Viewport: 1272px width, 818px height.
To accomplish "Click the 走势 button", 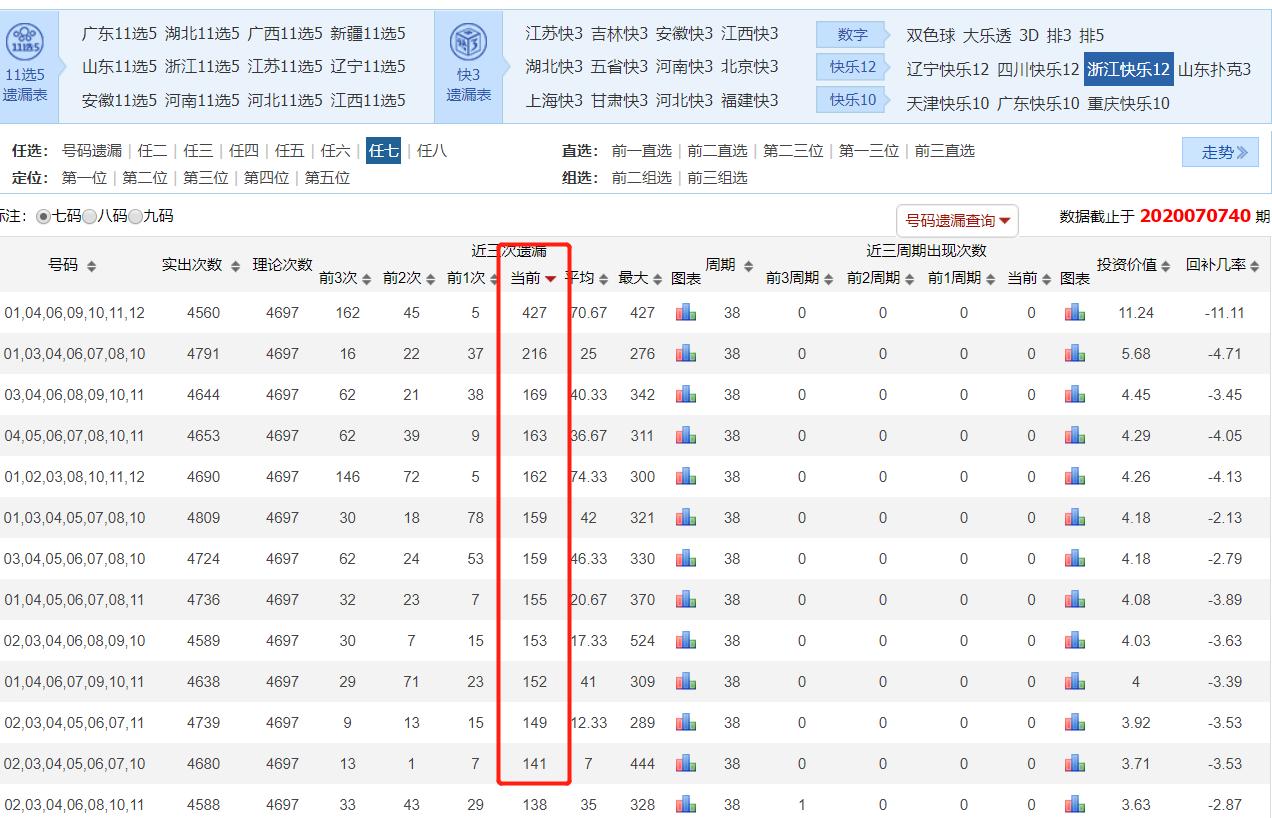I will point(1220,152).
